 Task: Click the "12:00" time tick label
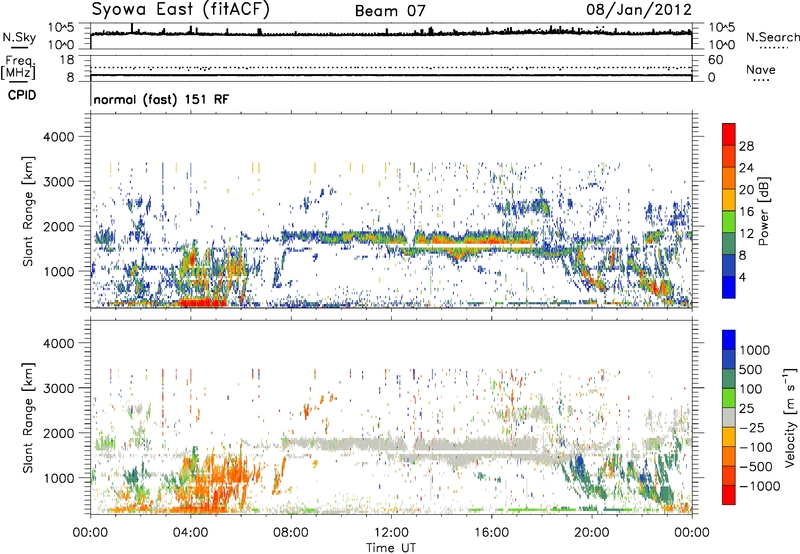pyautogui.click(x=391, y=533)
